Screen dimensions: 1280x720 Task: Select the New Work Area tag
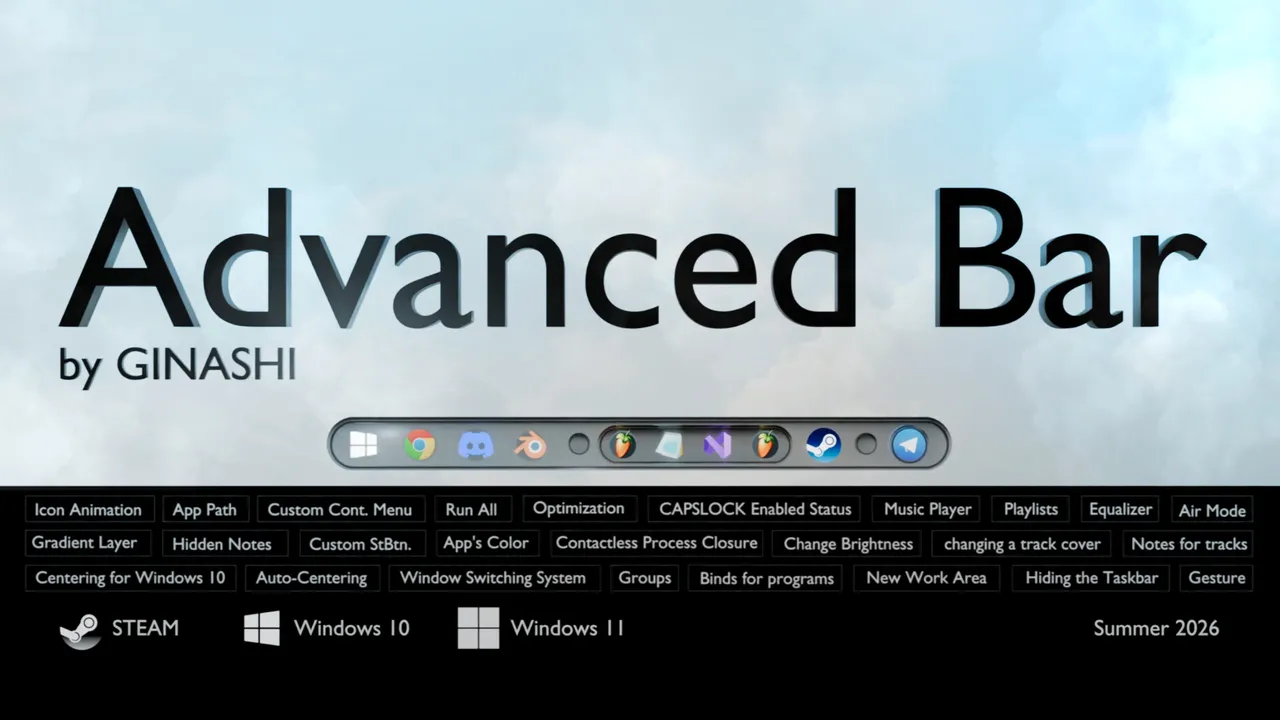(927, 577)
